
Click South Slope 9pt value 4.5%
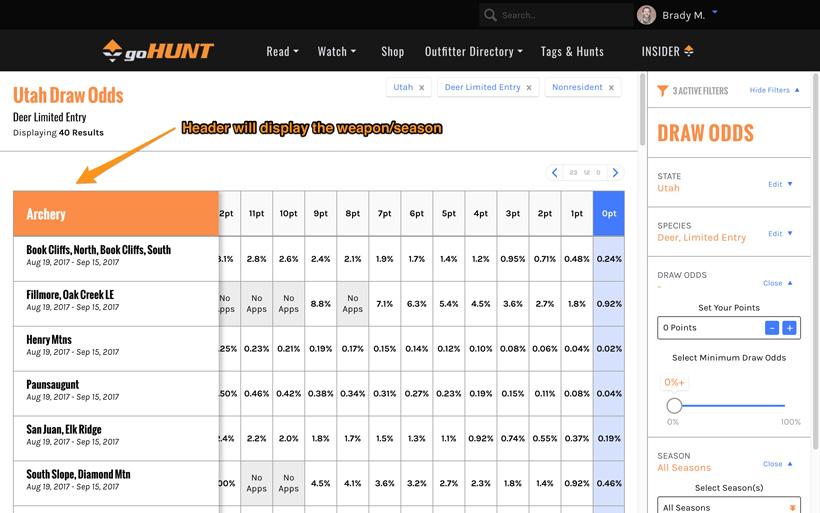coord(321,484)
